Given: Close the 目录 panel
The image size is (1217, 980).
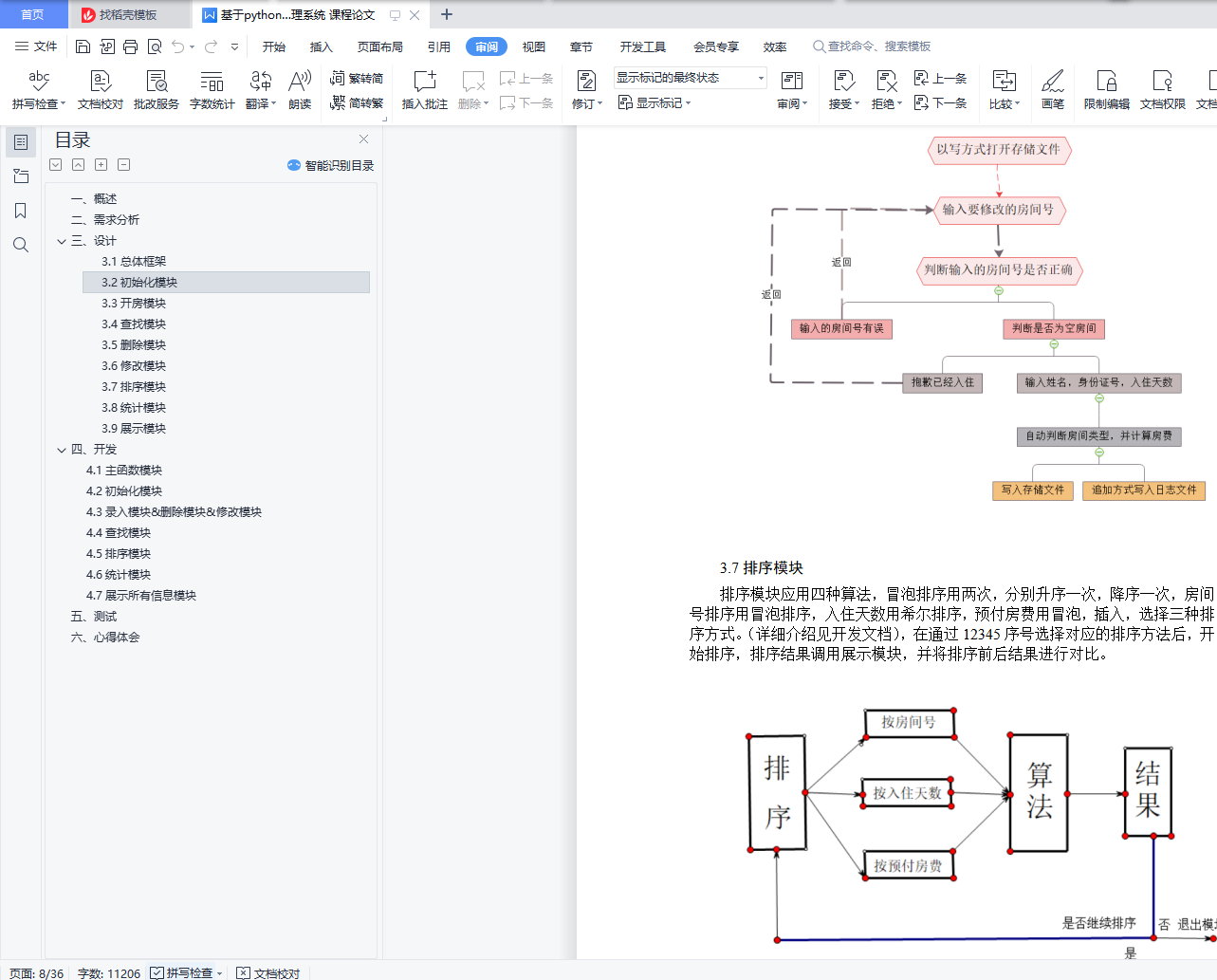Looking at the screenshot, I should pyautogui.click(x=363, y=139).
